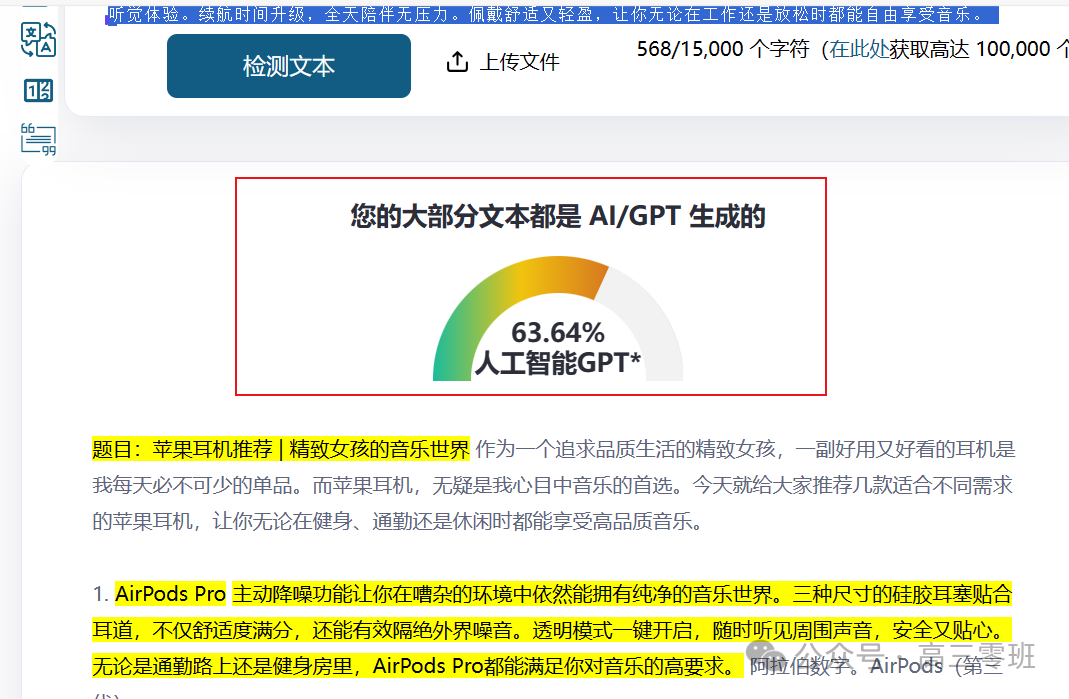This screenshot has height=699, width=1069.
Task: Open the translation tool icon in sidebar
Action: [x=38, y=39]
